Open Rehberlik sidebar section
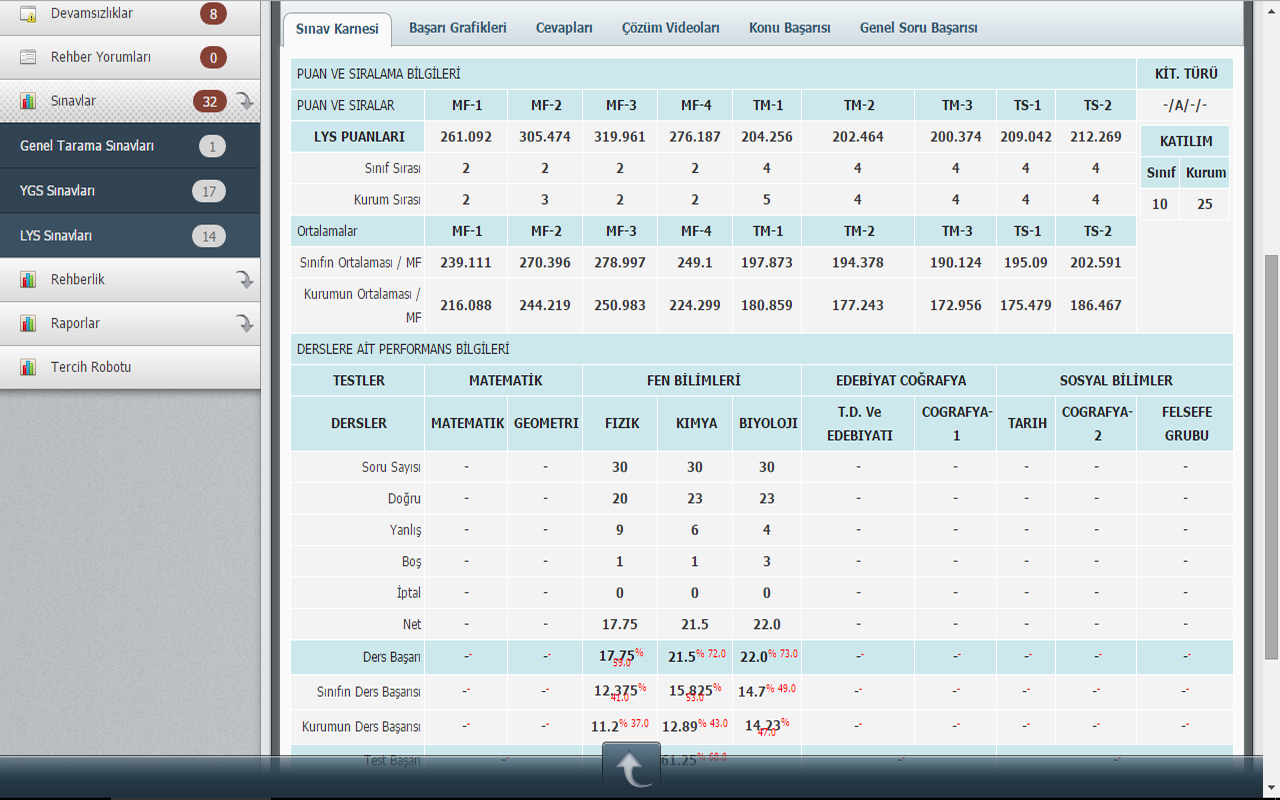The width and height of the screenshot is (1280, 800). [130, 280]
